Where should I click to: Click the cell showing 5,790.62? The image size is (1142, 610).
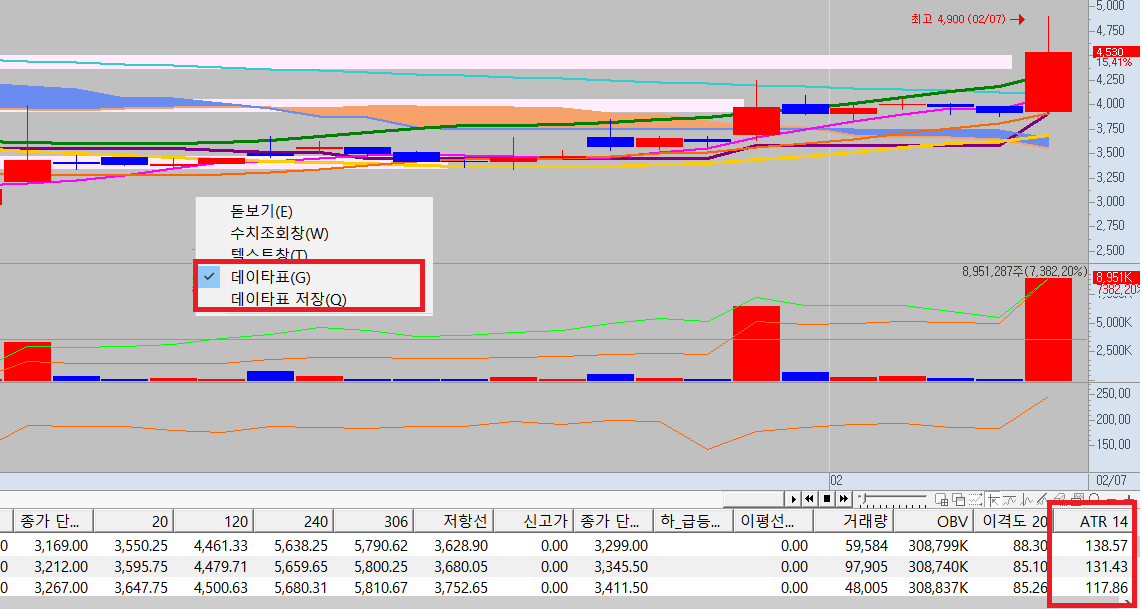381,545
